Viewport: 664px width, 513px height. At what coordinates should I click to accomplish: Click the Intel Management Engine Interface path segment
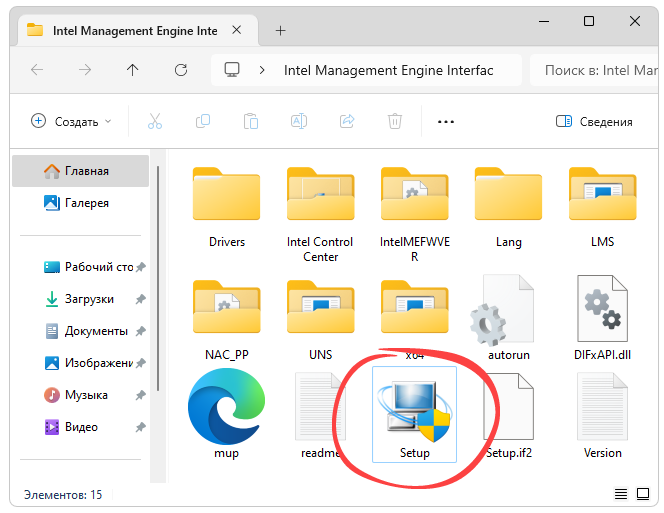pyautogui.click(x=388, y=70)
